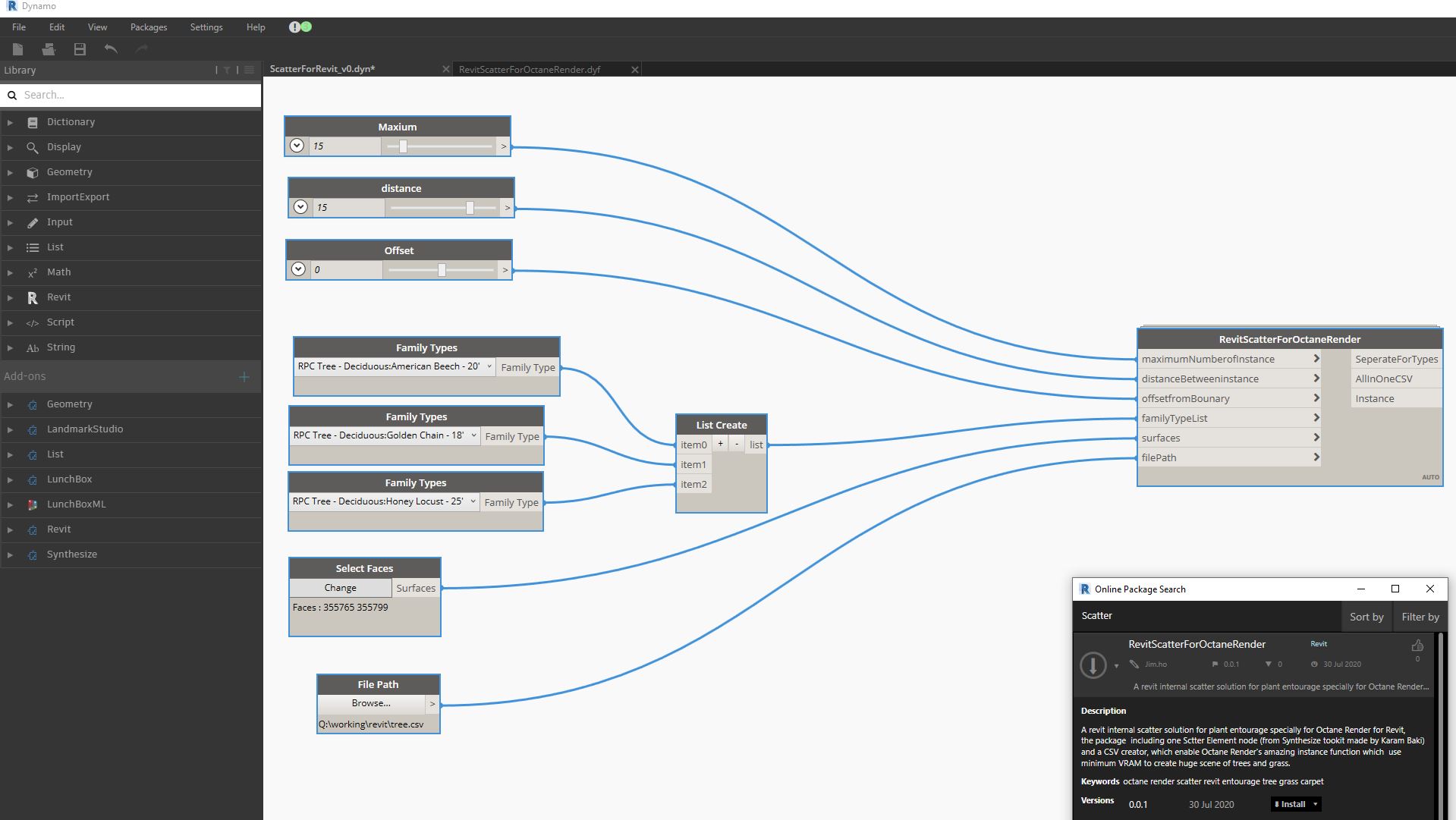Expand the distance slider settings chevron

tap(300, 207)
